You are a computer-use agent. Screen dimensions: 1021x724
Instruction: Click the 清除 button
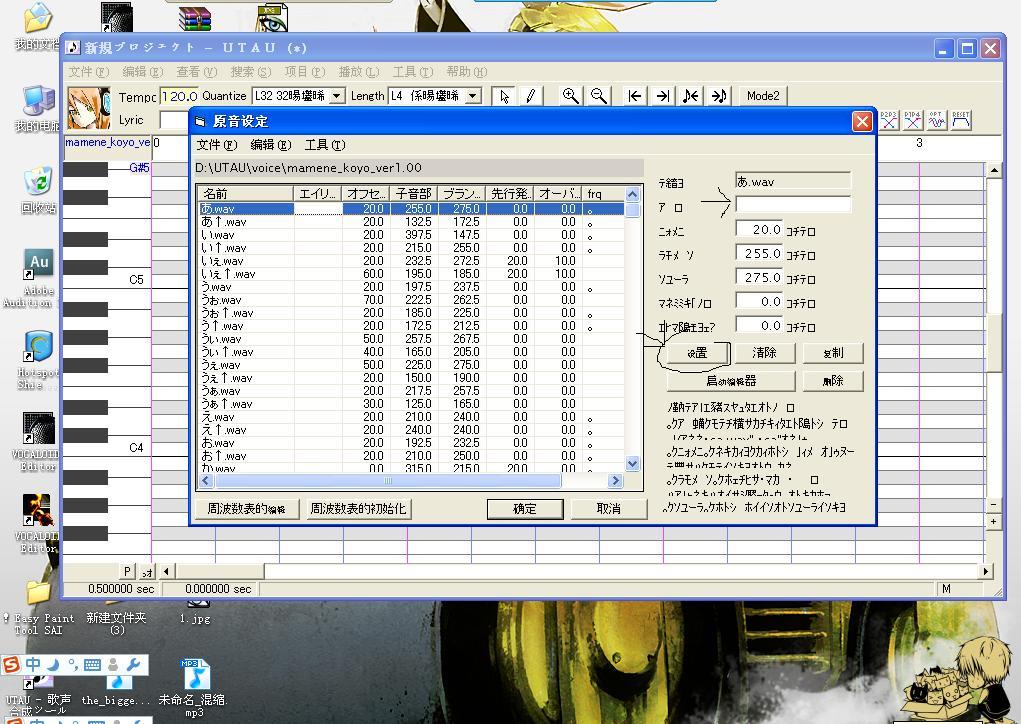click(764, 353)
